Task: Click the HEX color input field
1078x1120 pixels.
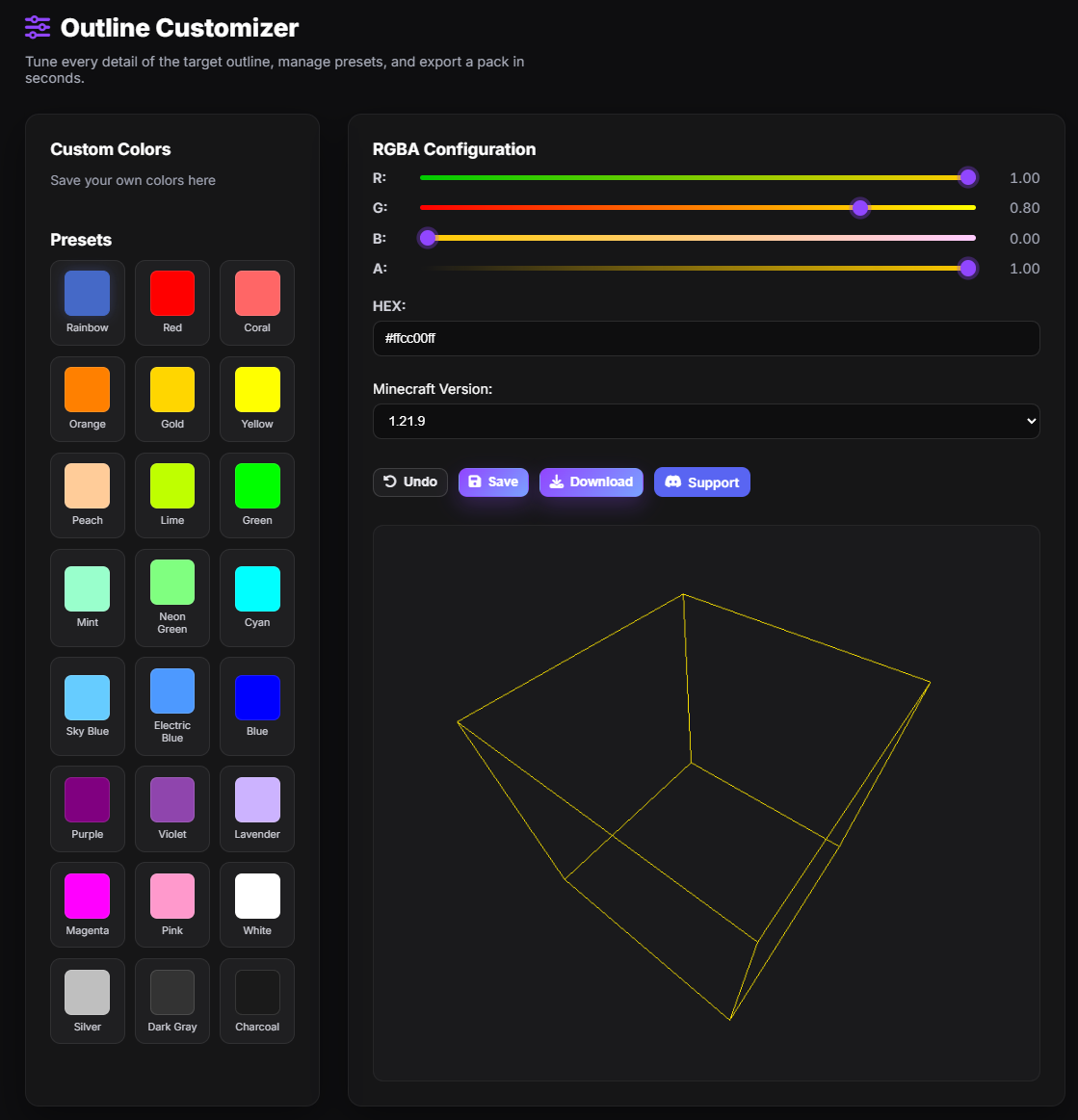Action: 705,339
